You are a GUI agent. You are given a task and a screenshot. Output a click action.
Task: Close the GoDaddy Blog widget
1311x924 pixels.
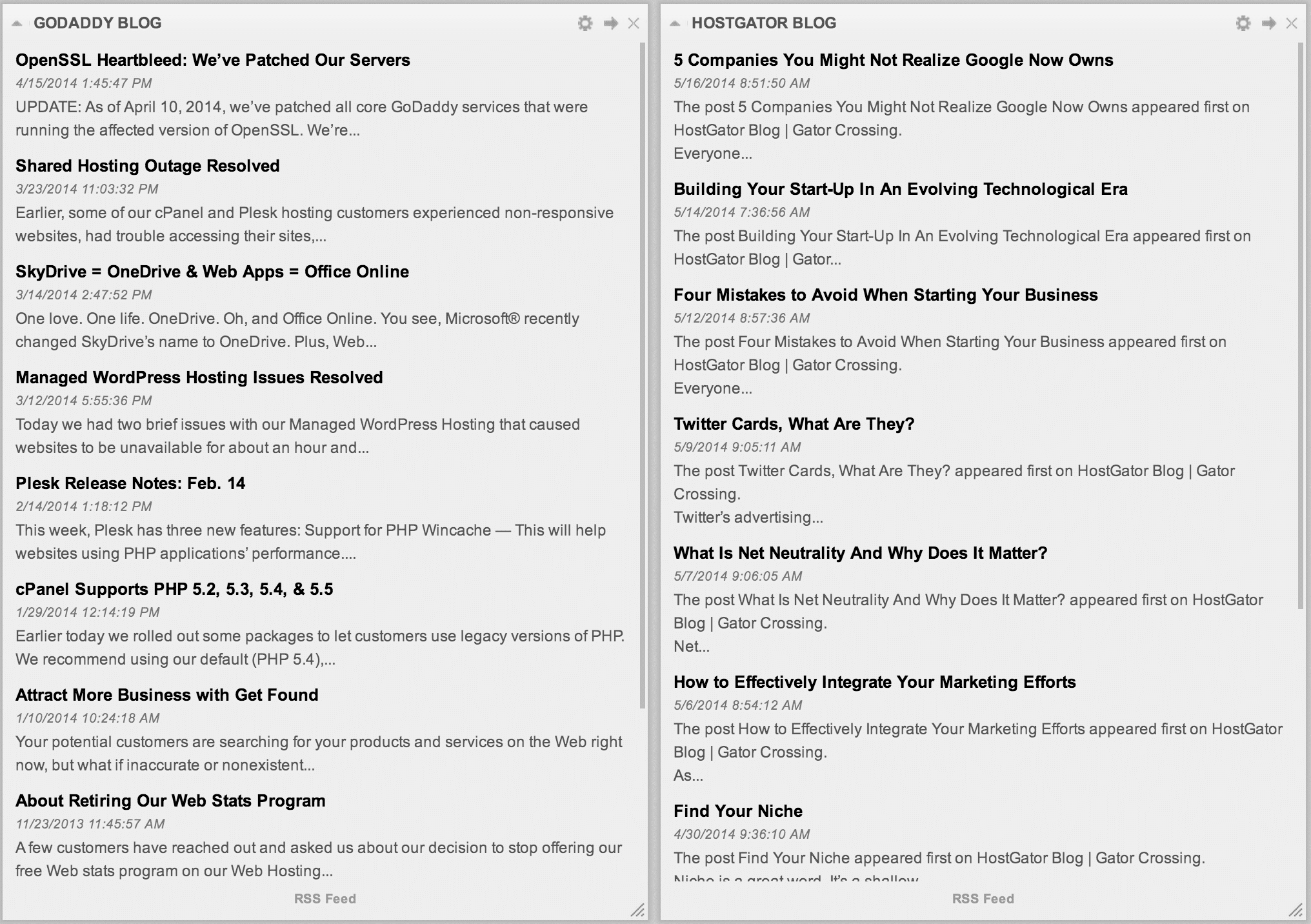click(x=634, y=24)
